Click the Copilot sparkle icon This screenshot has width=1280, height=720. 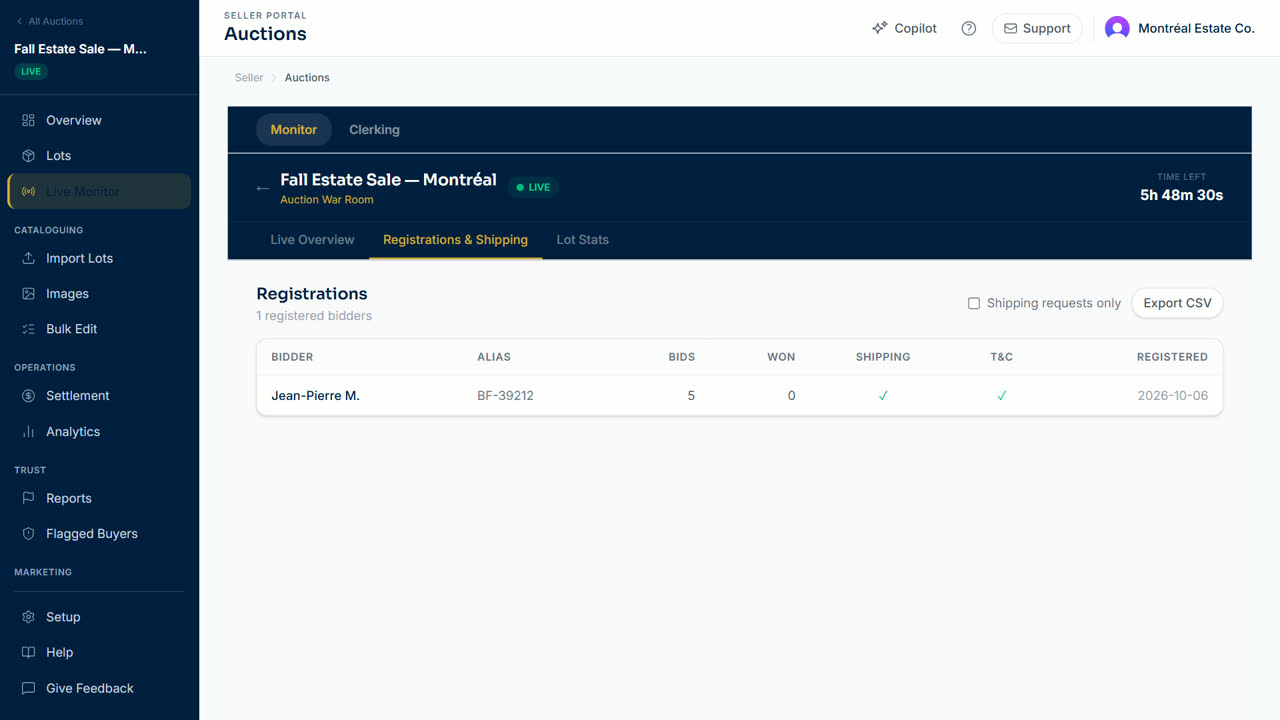(879, 28)
